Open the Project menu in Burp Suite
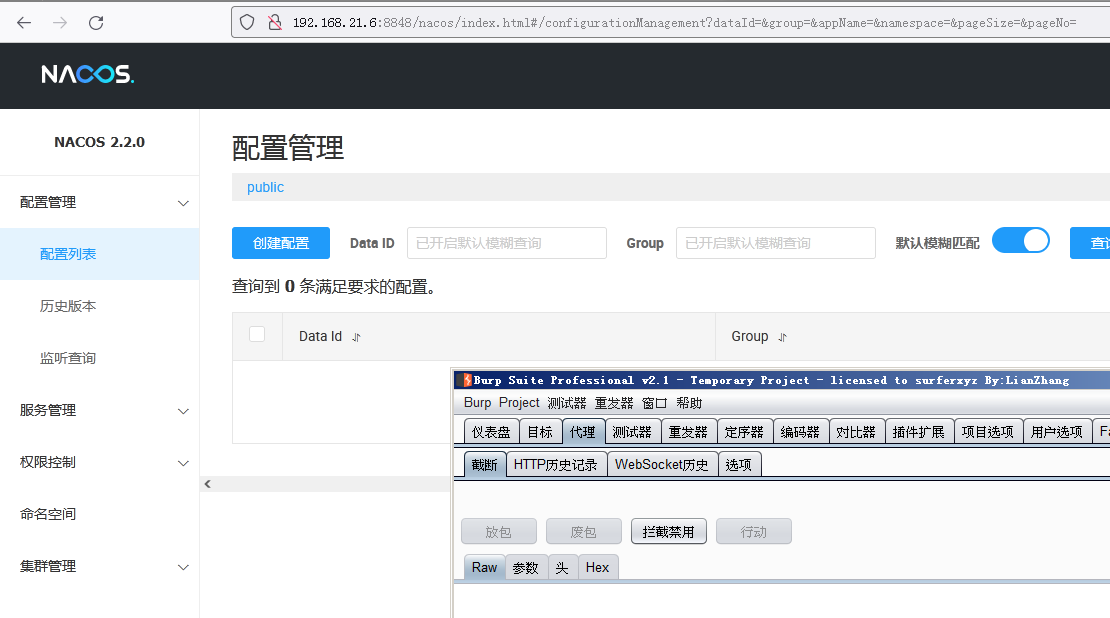The image size is (1110, 618). tap(519, 403)
